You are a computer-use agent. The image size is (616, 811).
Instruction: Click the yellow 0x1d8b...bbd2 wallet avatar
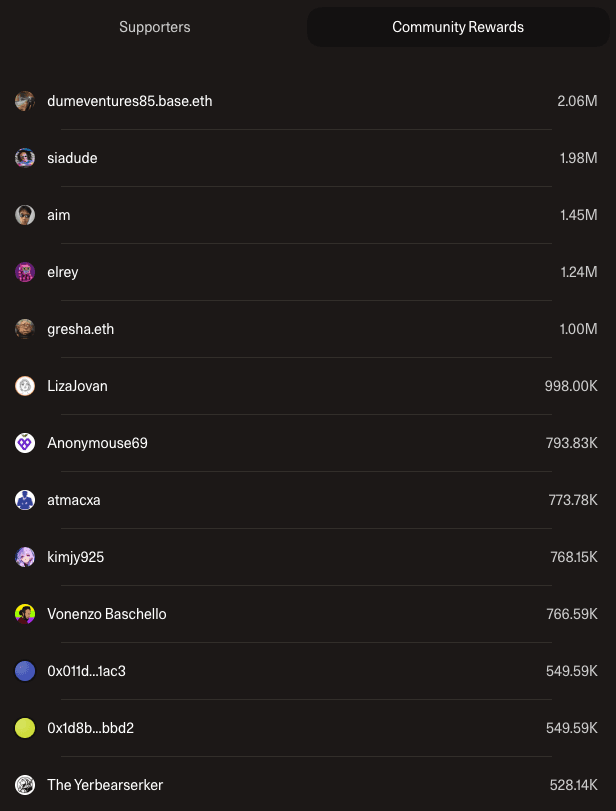[x=25, y=728]
